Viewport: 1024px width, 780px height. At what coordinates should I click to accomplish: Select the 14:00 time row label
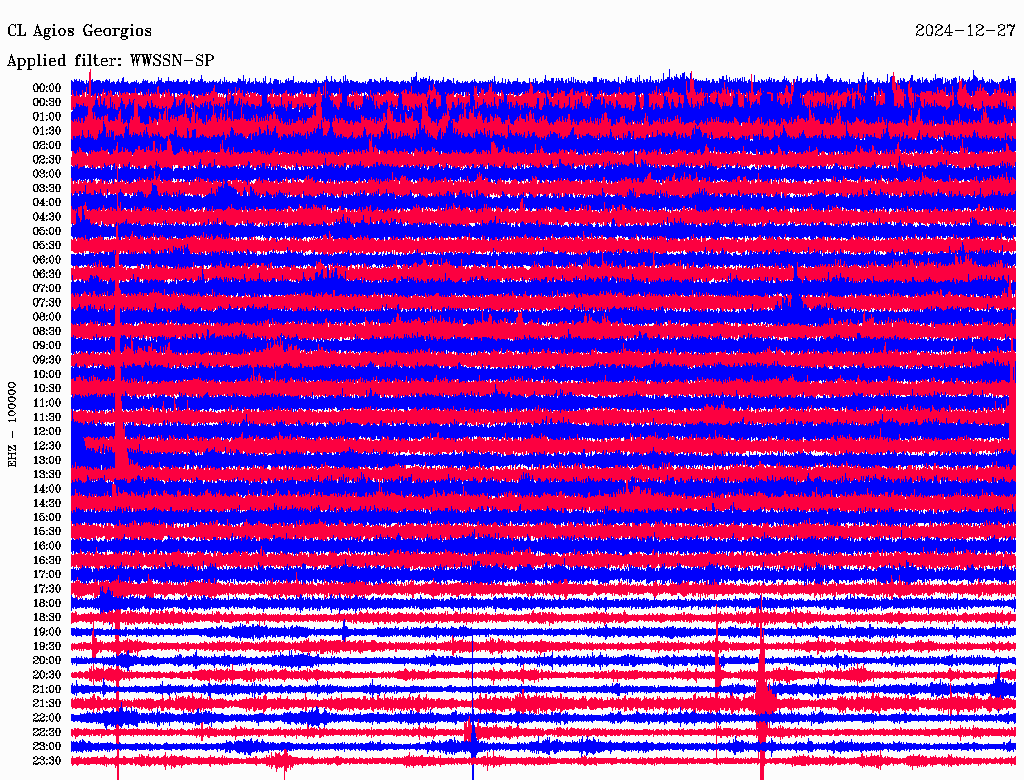click(47, 489)
